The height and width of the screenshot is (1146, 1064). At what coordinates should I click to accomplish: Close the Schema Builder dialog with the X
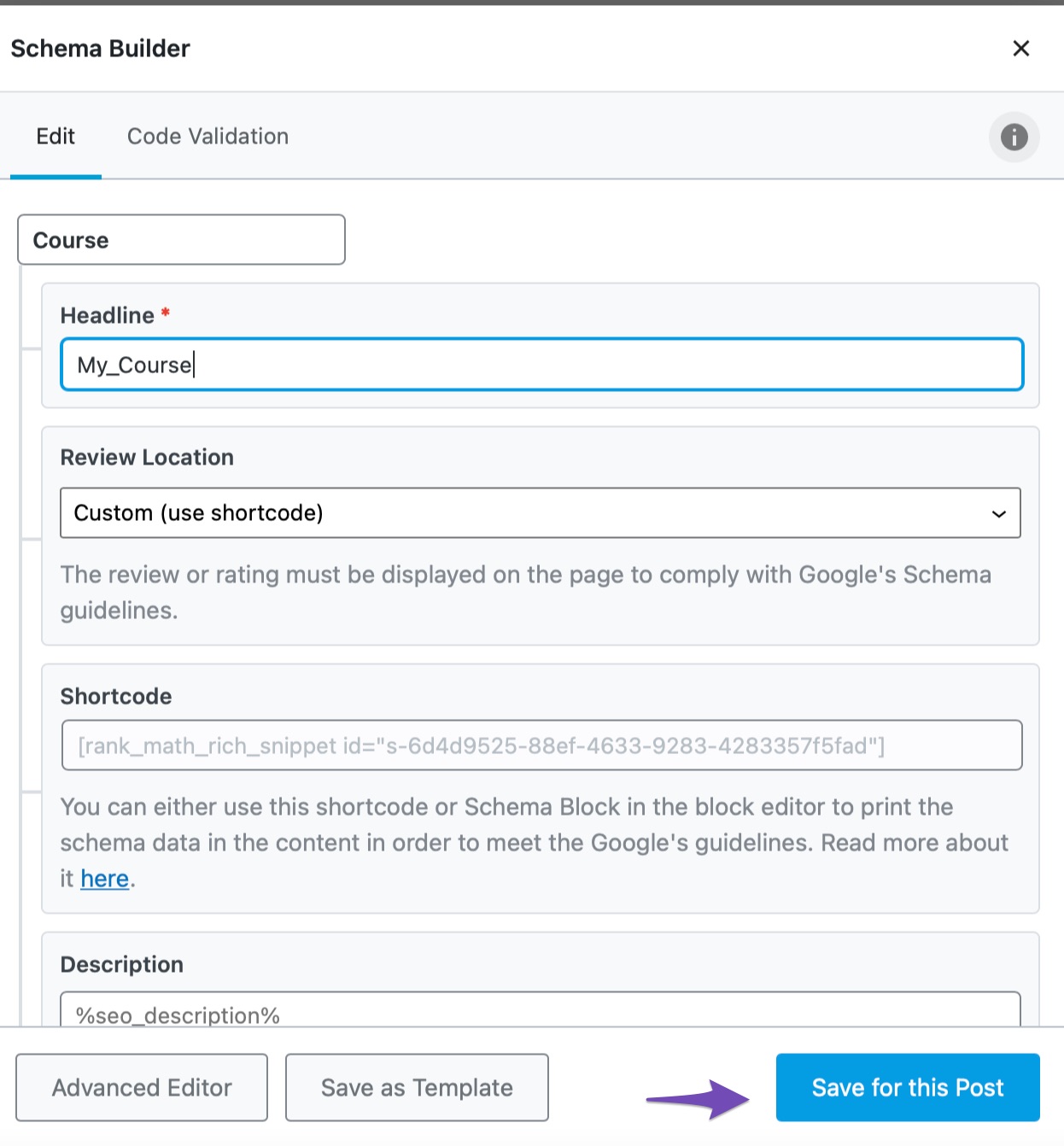tap(1021, 49)
